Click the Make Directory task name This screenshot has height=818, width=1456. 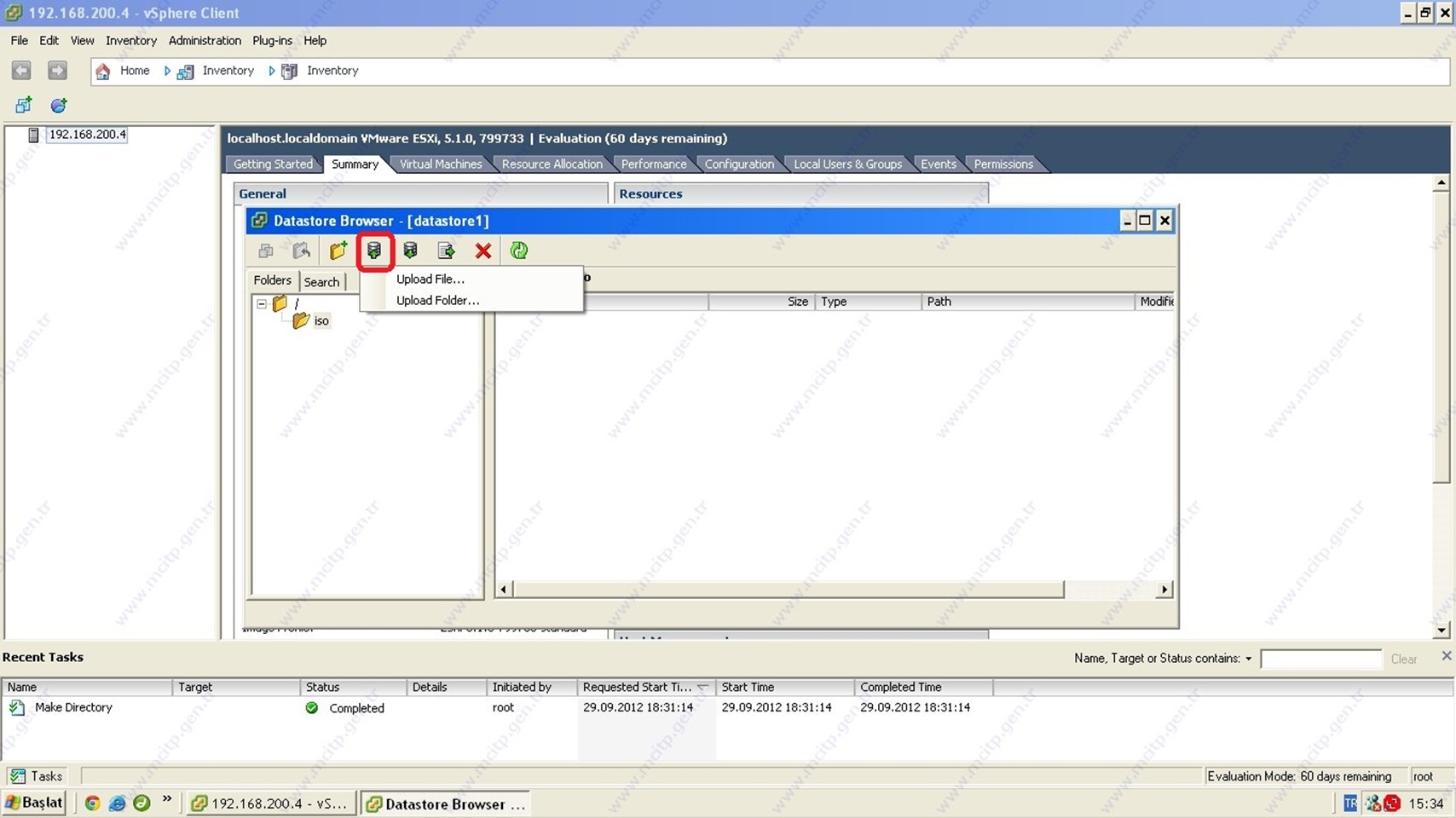(x=73, y=707)
